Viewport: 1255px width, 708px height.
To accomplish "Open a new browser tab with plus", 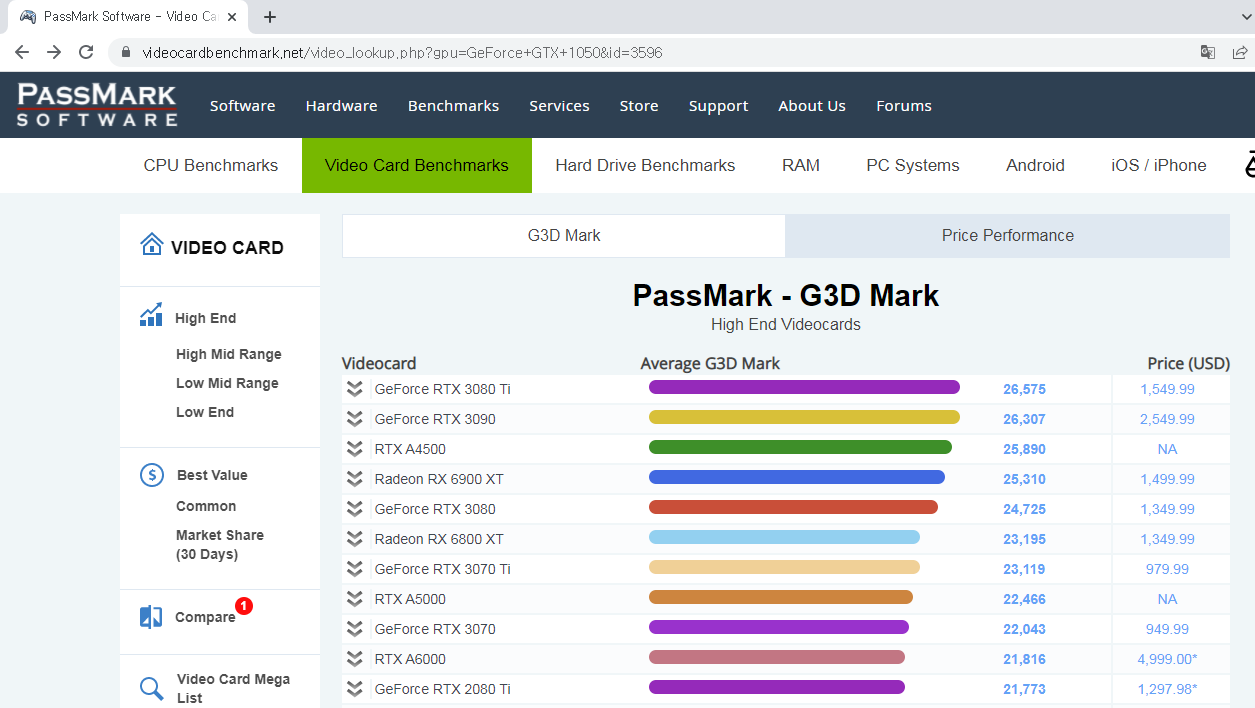I will [x=270, y=17].
